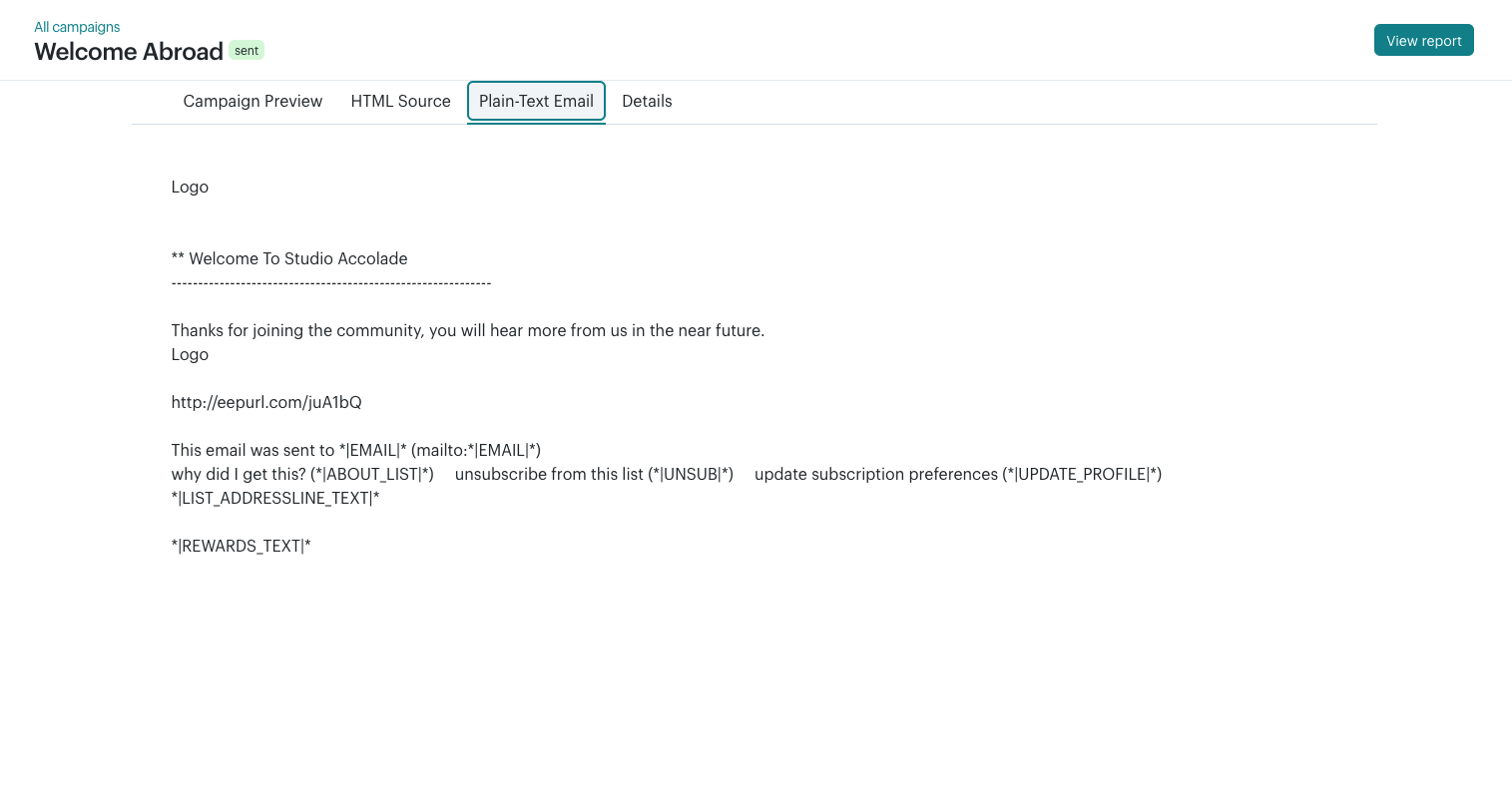Click the Logo text above the eepurl URL
This screenshot has height=809, width=1512.
click(x=190, y=354)
